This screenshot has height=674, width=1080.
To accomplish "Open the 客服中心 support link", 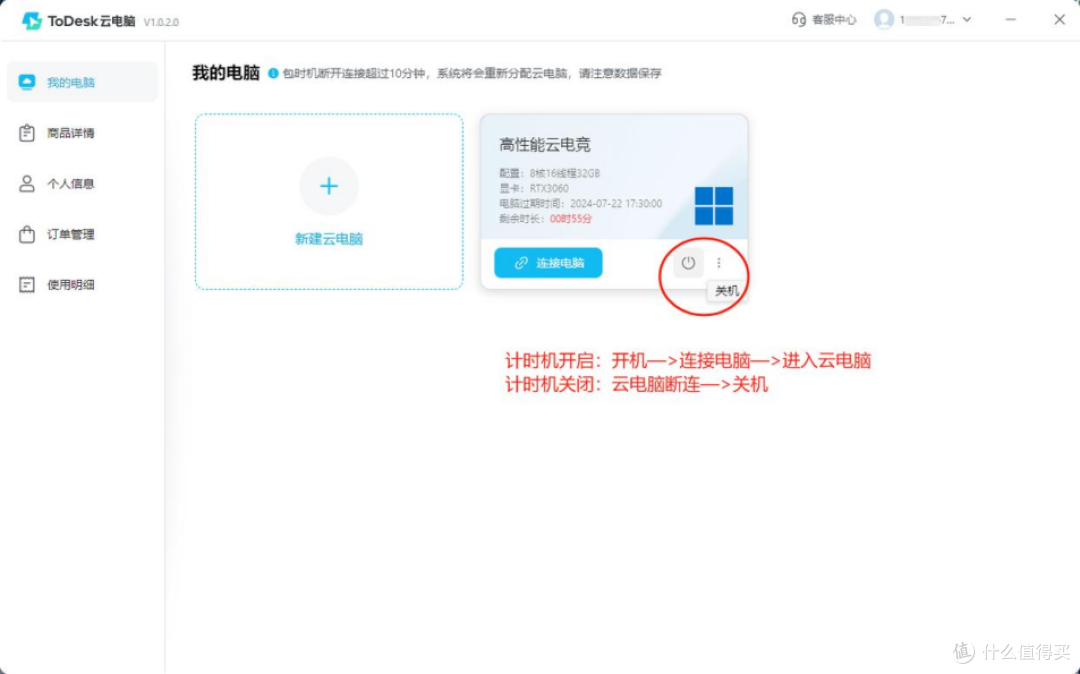I will 824,19.
